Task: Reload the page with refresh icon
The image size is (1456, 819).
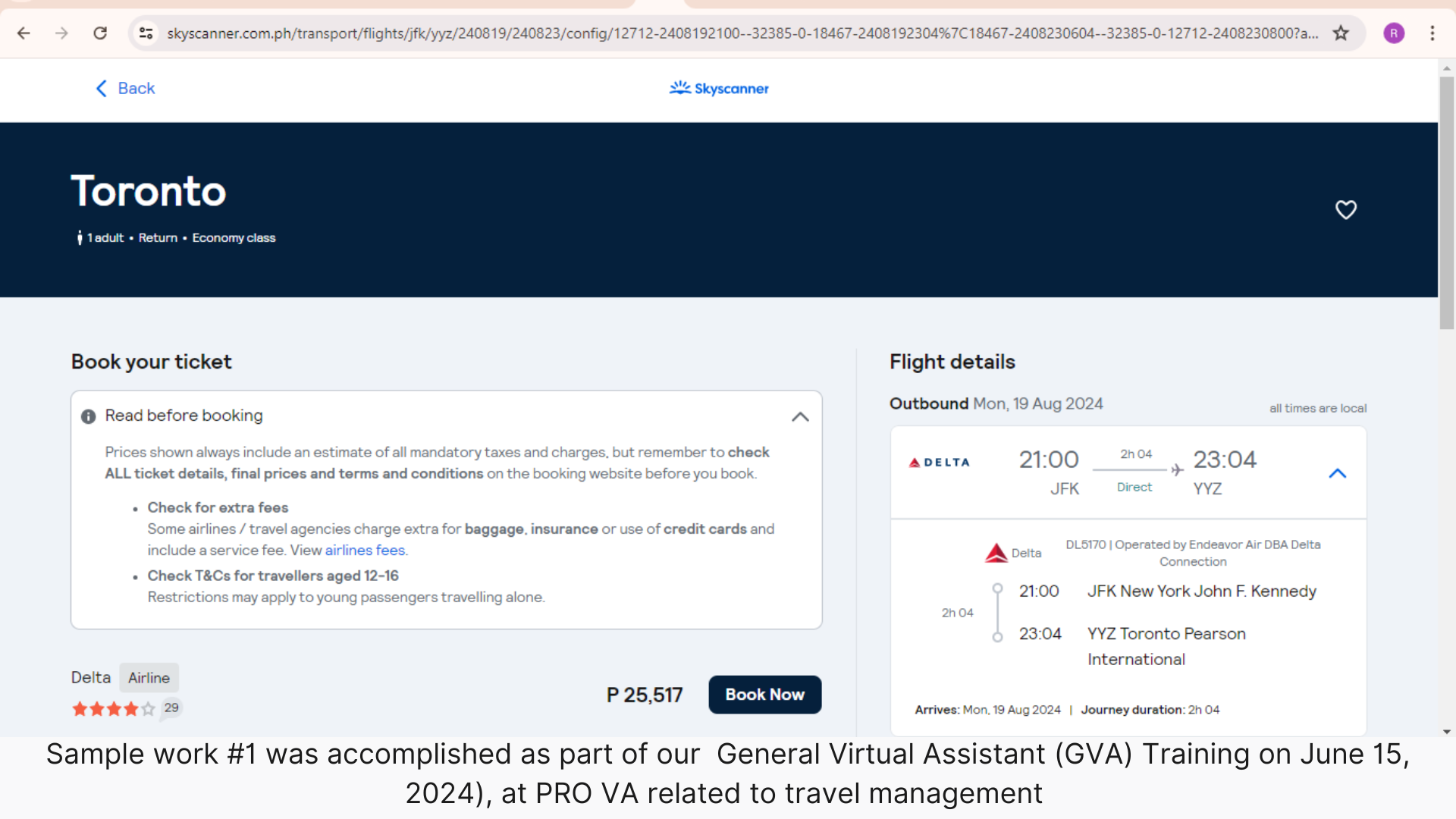Action: pos(100,33)
